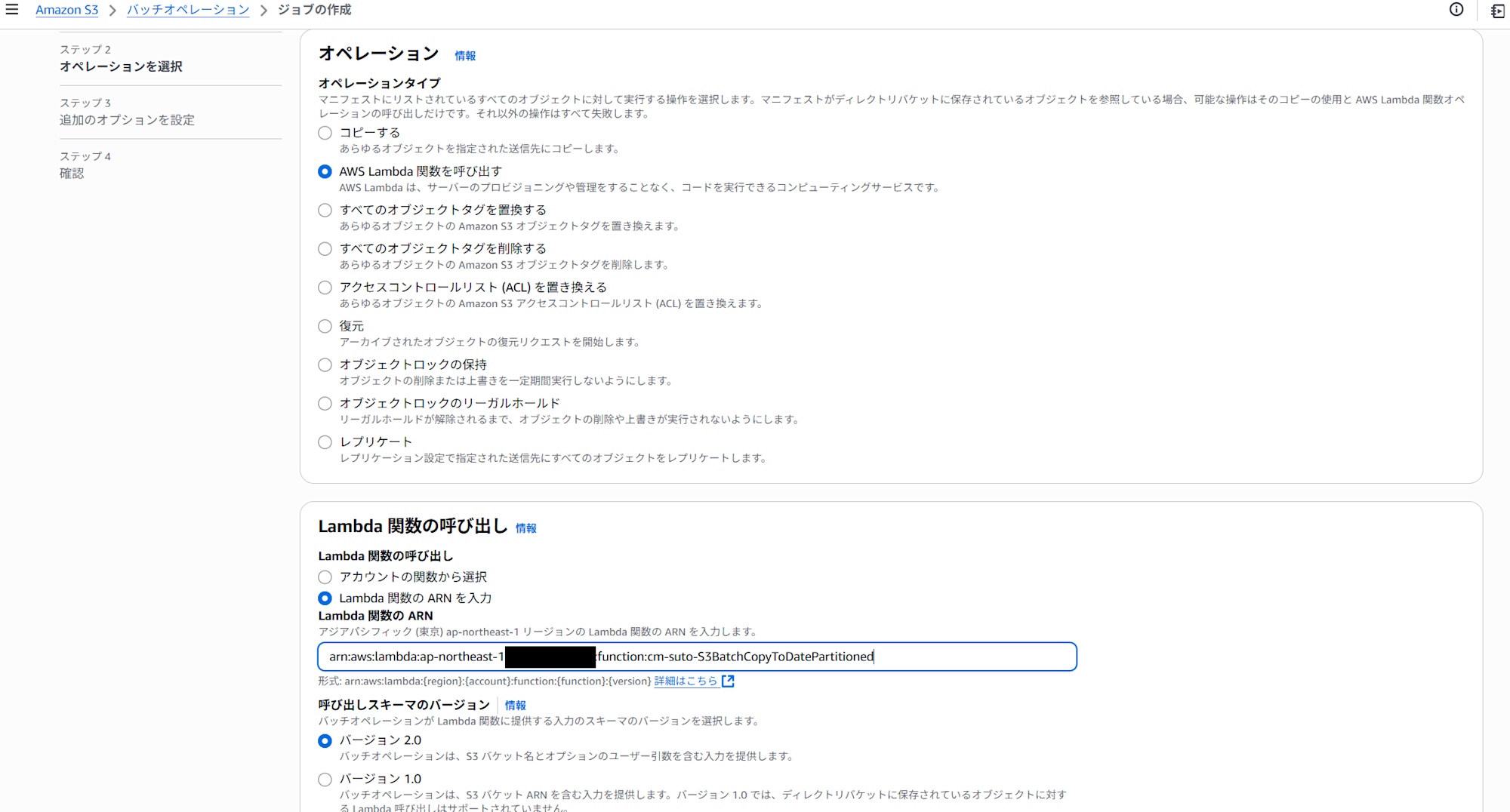Select the 復元 operation radio button
This screenshot has height=812, width=1510.
click(325, 326)
